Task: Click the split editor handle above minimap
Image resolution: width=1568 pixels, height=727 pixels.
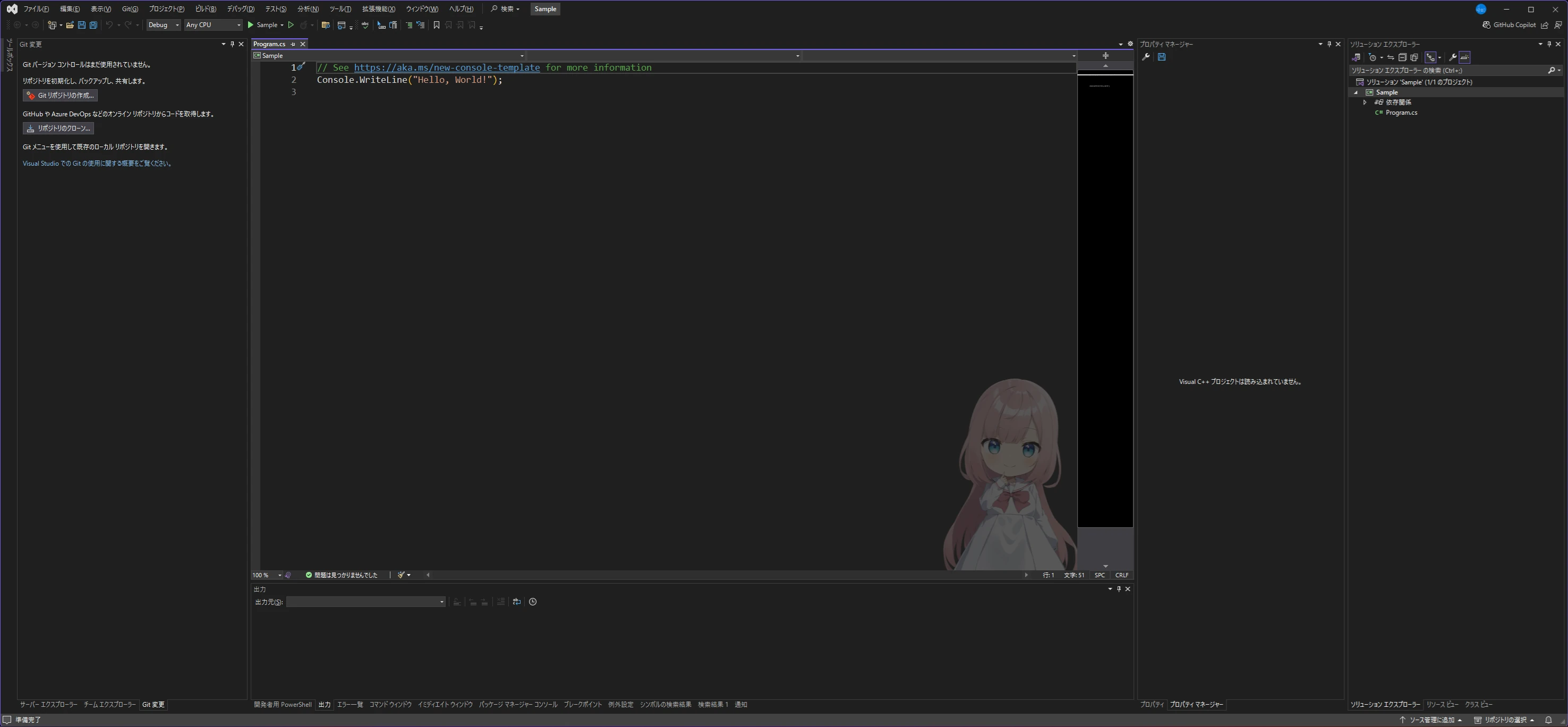Action: click(1105, 55)
